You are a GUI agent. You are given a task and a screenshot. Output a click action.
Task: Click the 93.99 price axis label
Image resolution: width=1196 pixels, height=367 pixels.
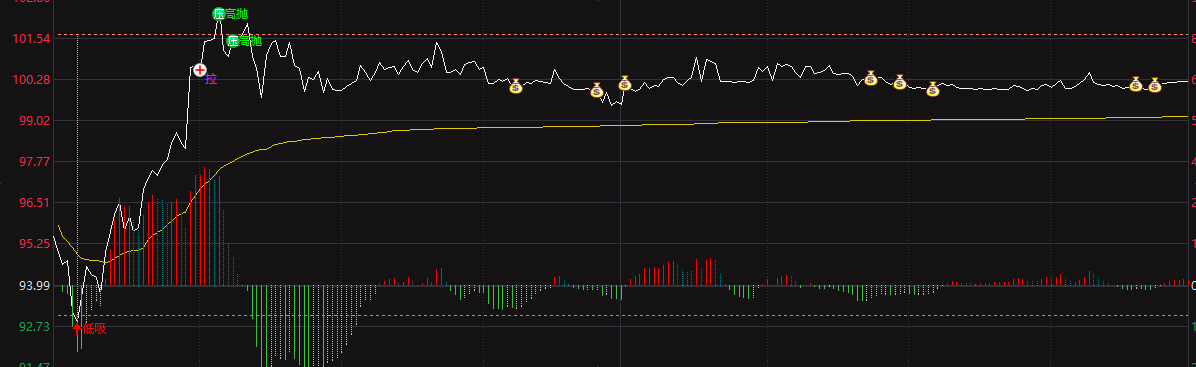coord(34,285)
